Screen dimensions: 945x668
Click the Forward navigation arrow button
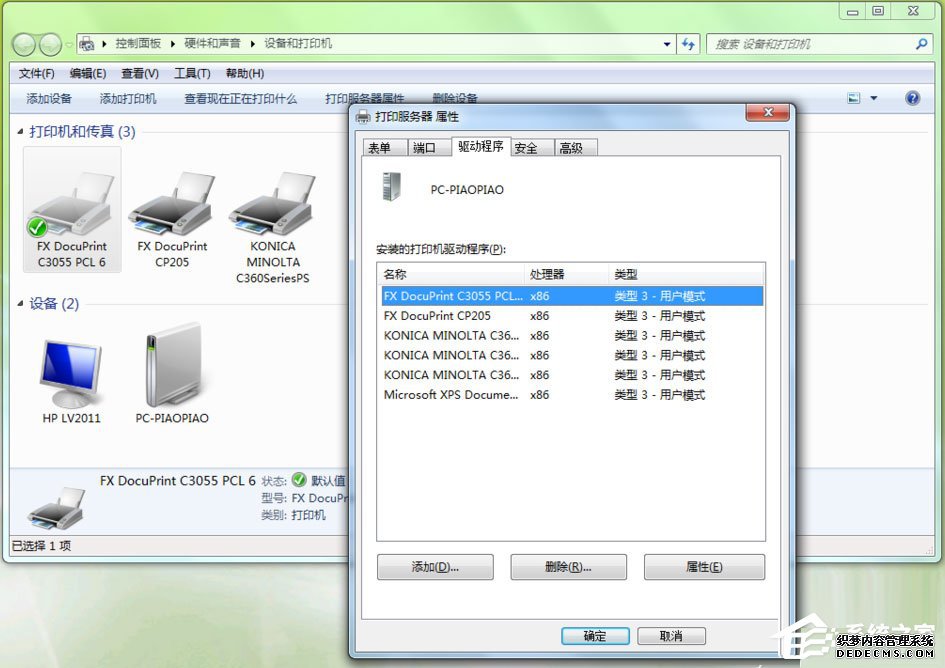tap(50, 44)
